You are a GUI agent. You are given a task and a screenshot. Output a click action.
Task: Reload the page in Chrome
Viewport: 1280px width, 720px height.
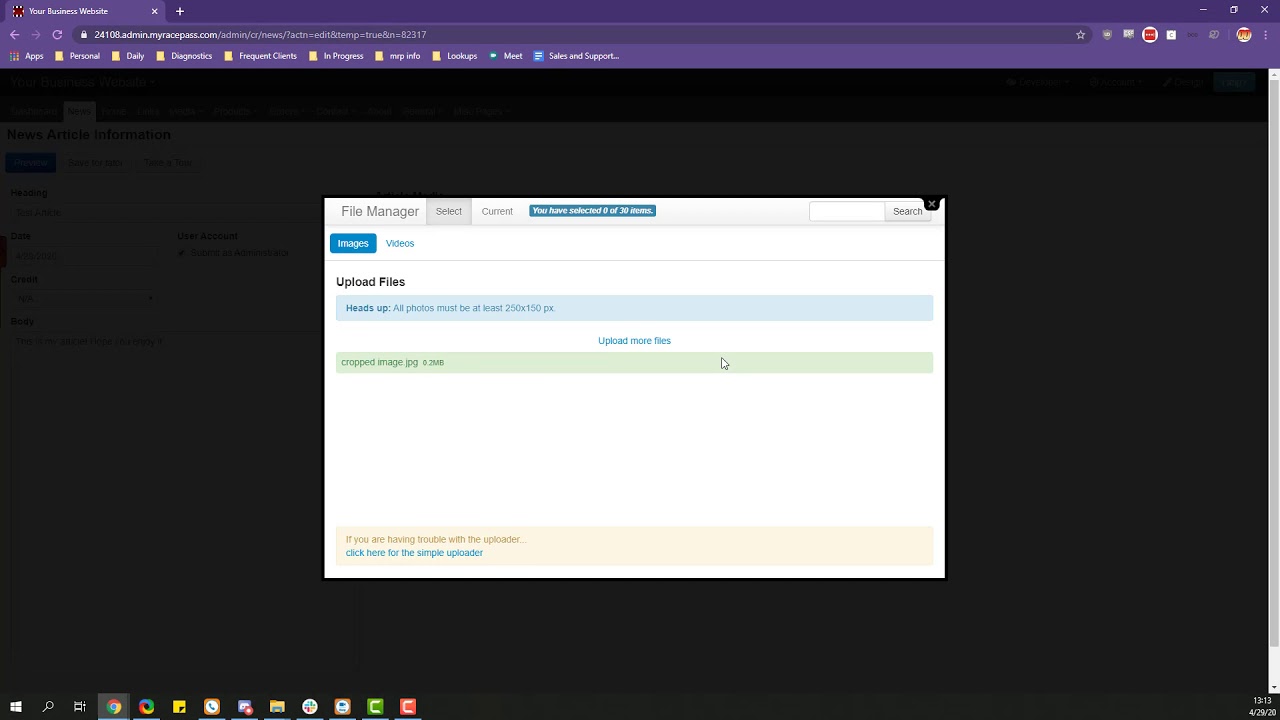point(57,34)
